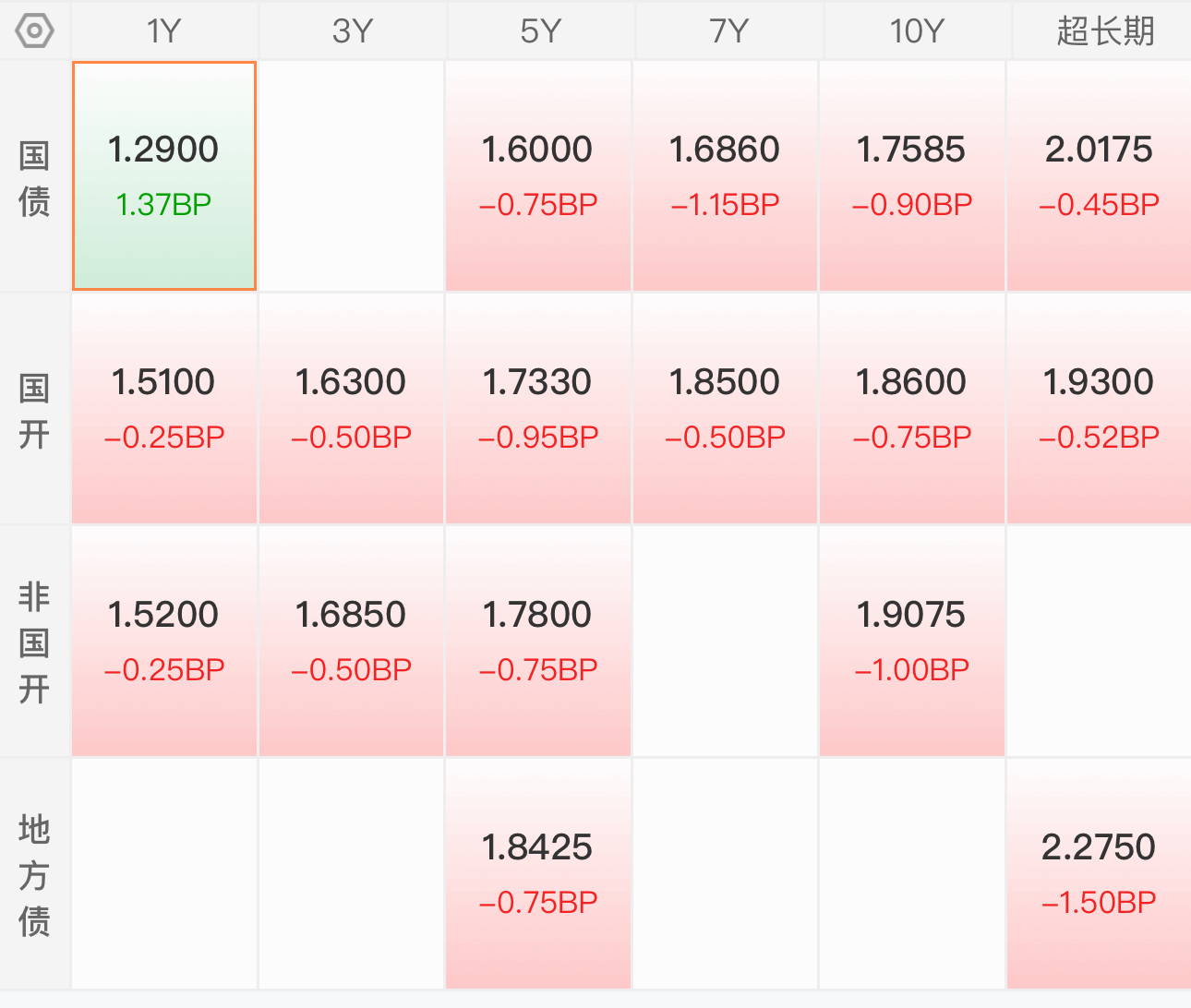
Task: Select the 超长期 column header
Action: (1105, 30)
